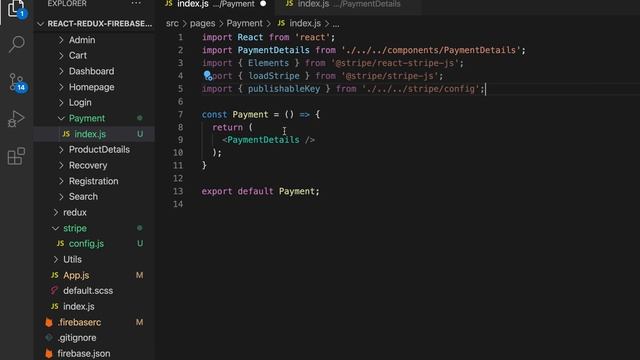Click 'Payment' in the breadcrumb
This screenshot has width=640, height=360.
244,24
